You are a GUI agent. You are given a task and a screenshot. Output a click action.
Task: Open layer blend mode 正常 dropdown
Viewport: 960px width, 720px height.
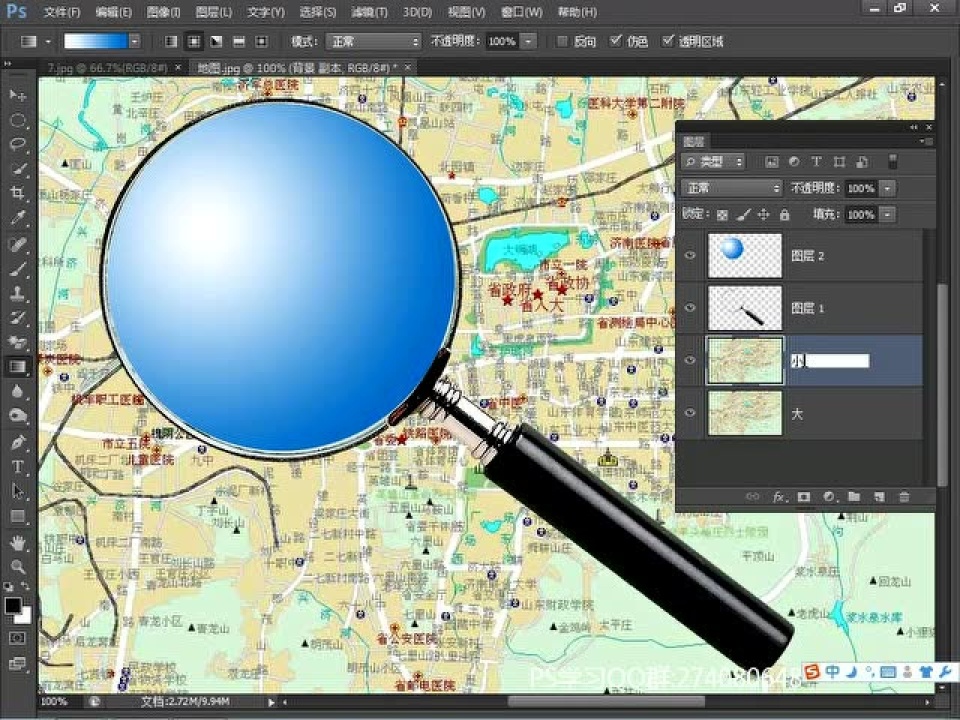pos(732,188)
